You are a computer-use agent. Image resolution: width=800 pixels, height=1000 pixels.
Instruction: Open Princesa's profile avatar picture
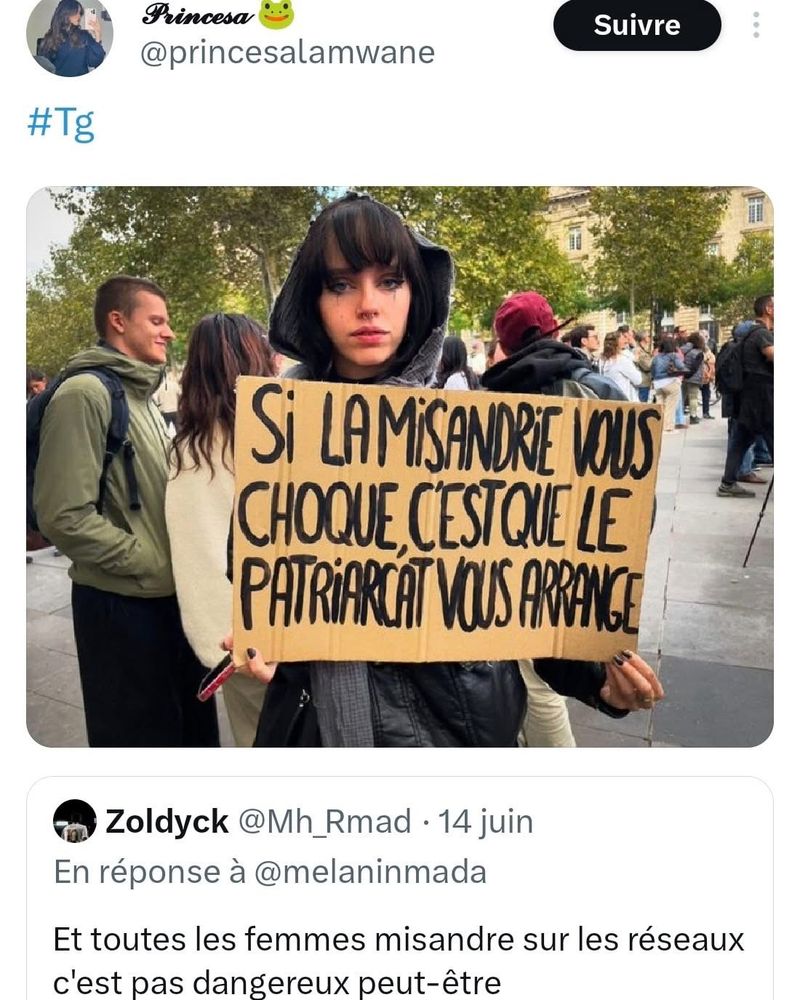pyautogui.click(x=70, y=38)
